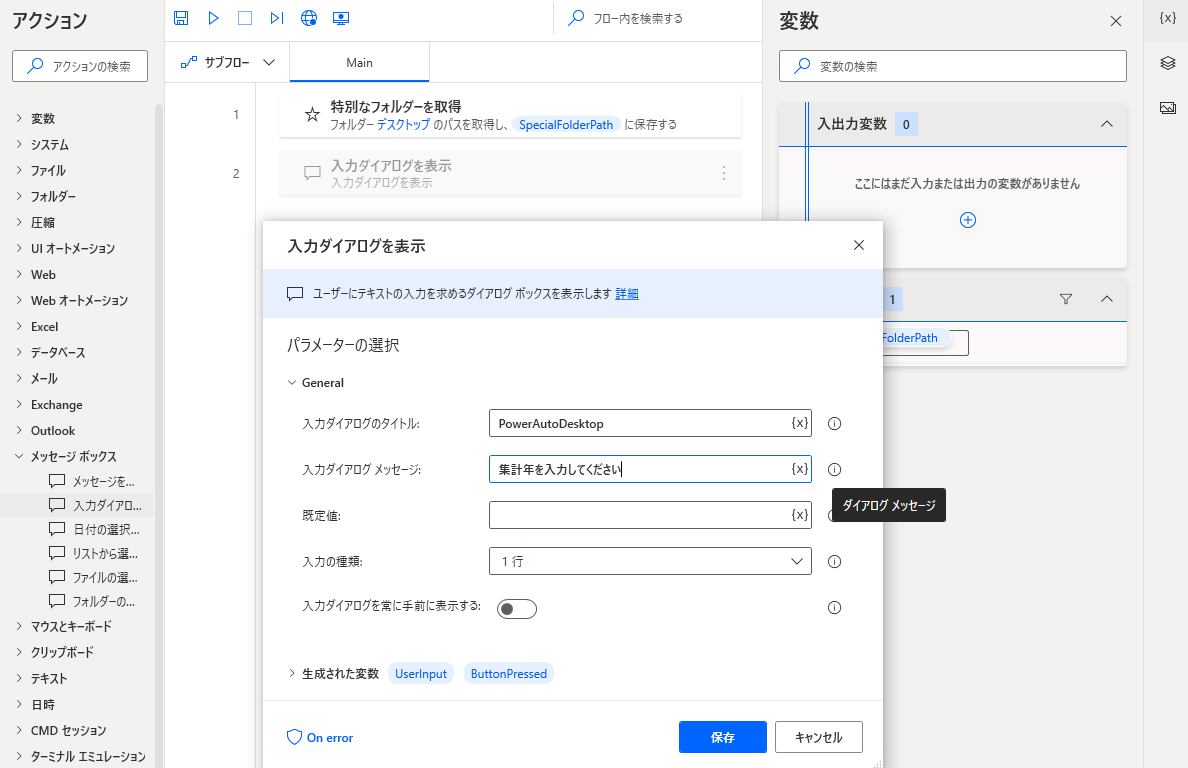Screen dimensions: 1188x768
Task: Close the input dialog properties window
Action: click(x=858, y=245)
